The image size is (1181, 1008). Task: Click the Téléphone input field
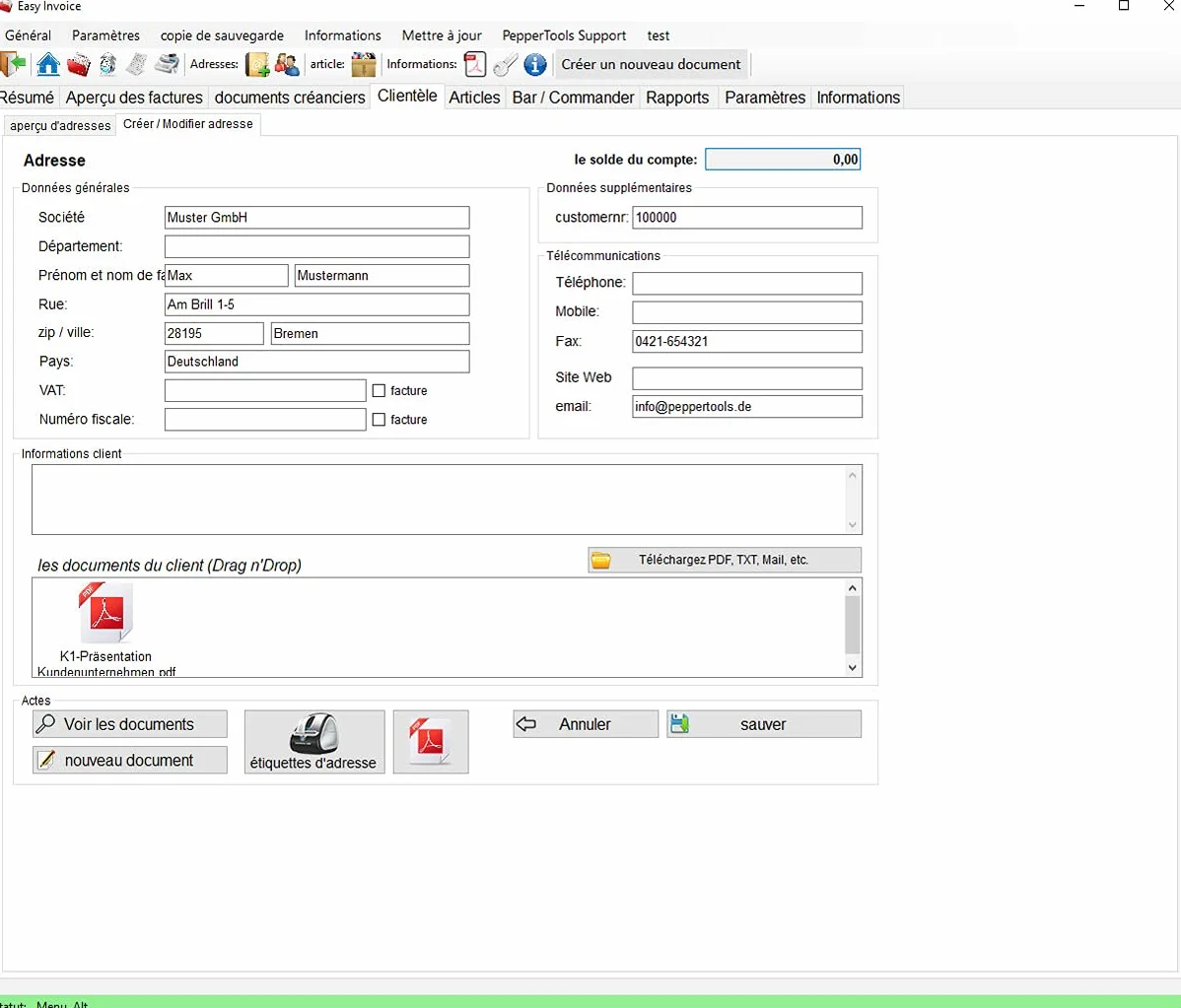[747, 283]
